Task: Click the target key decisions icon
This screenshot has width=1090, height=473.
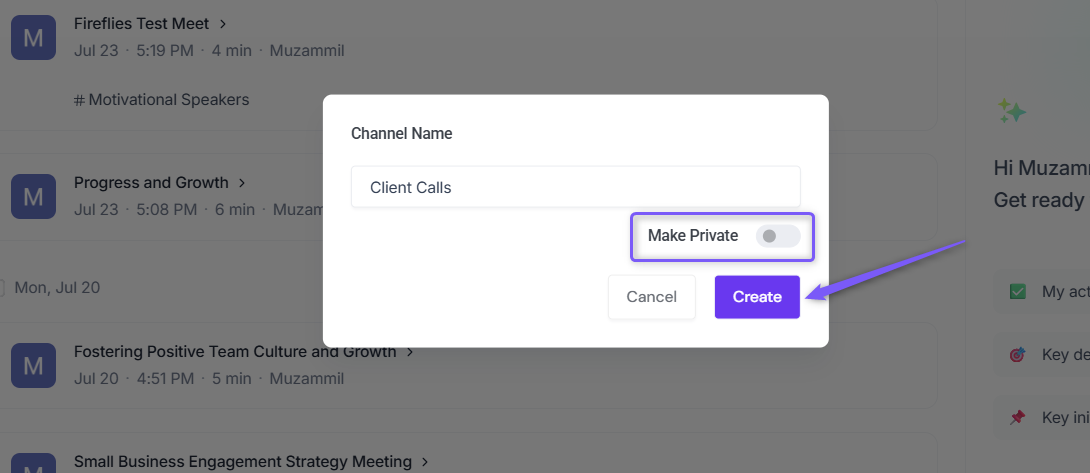Action: coord(1017,355)
